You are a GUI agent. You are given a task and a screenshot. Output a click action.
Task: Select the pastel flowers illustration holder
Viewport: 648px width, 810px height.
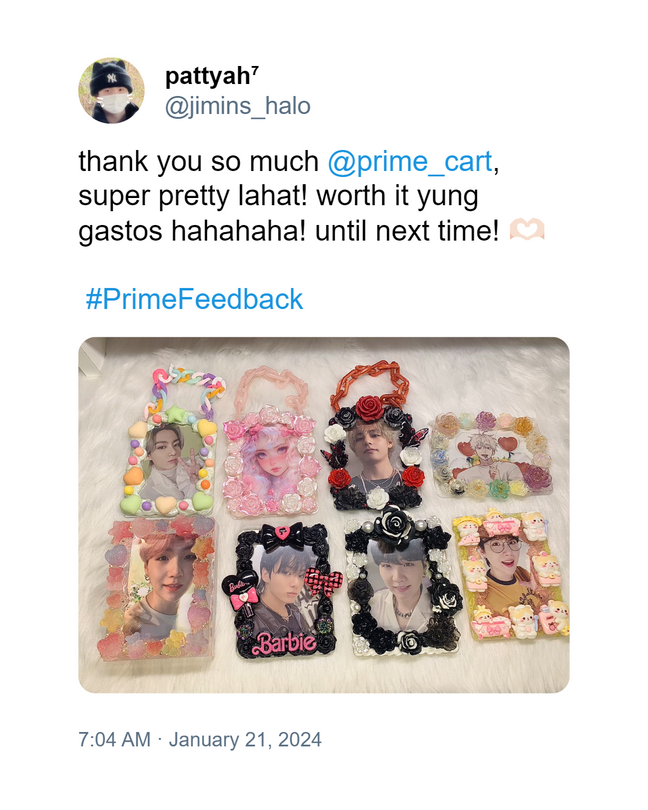tap(492, 455)
